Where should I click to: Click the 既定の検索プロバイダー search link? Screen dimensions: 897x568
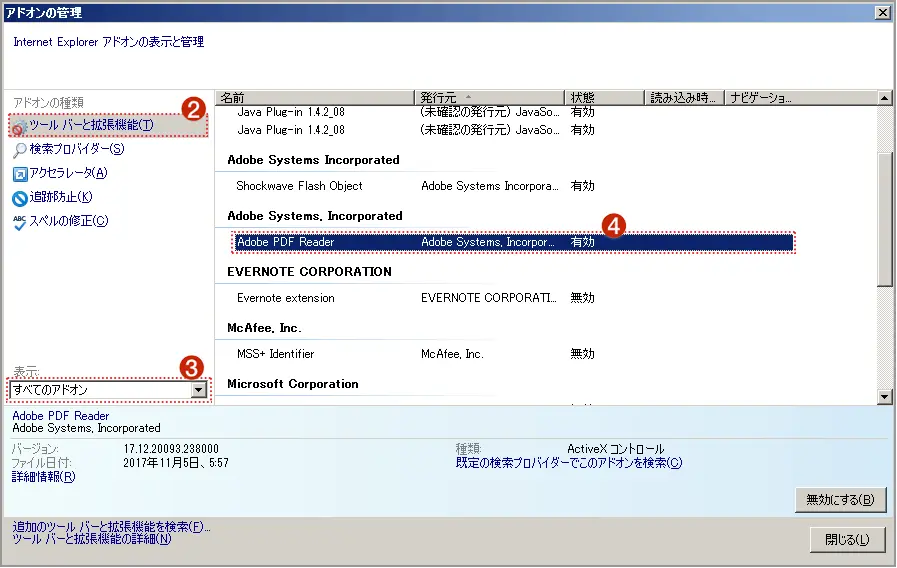click(x=568, y=463)
